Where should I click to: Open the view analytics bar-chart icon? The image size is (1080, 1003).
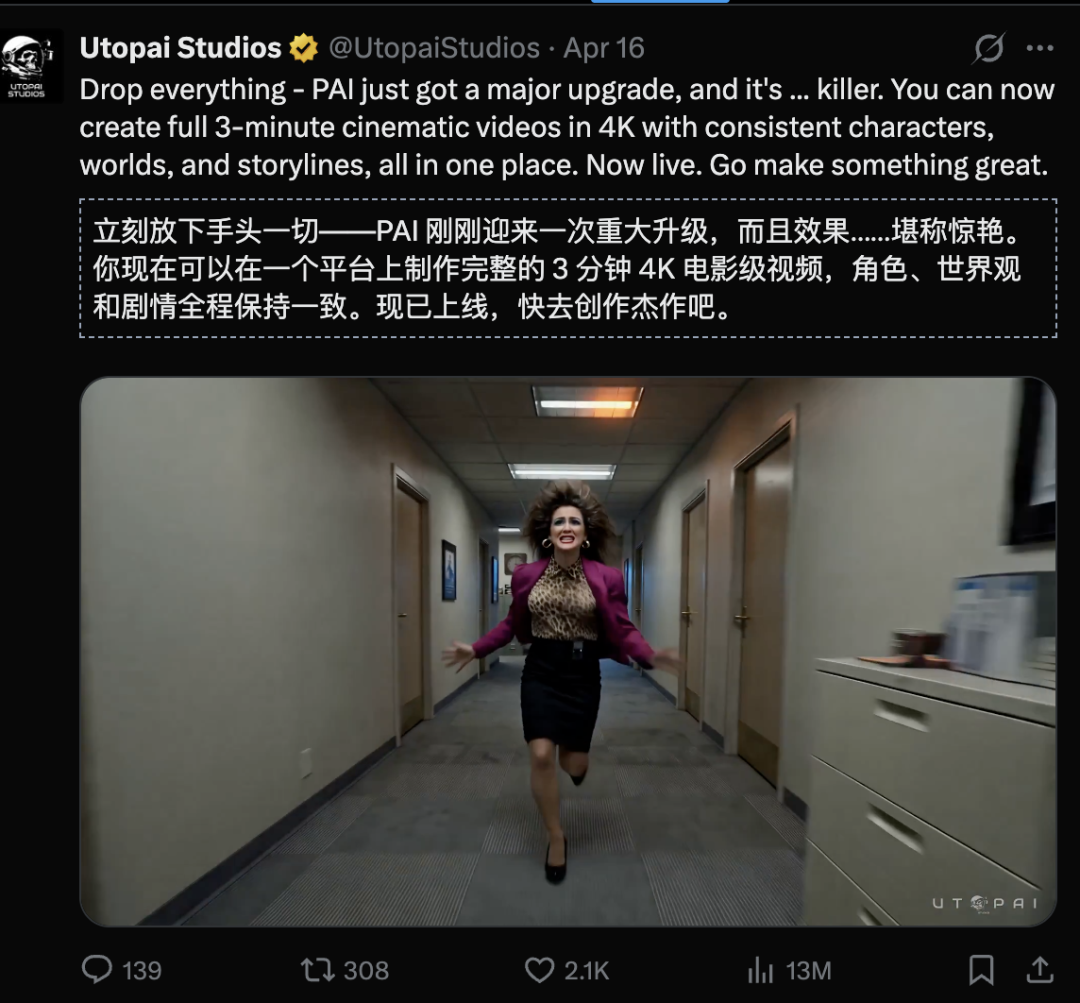pyautogui.click(x=760, y=970)
